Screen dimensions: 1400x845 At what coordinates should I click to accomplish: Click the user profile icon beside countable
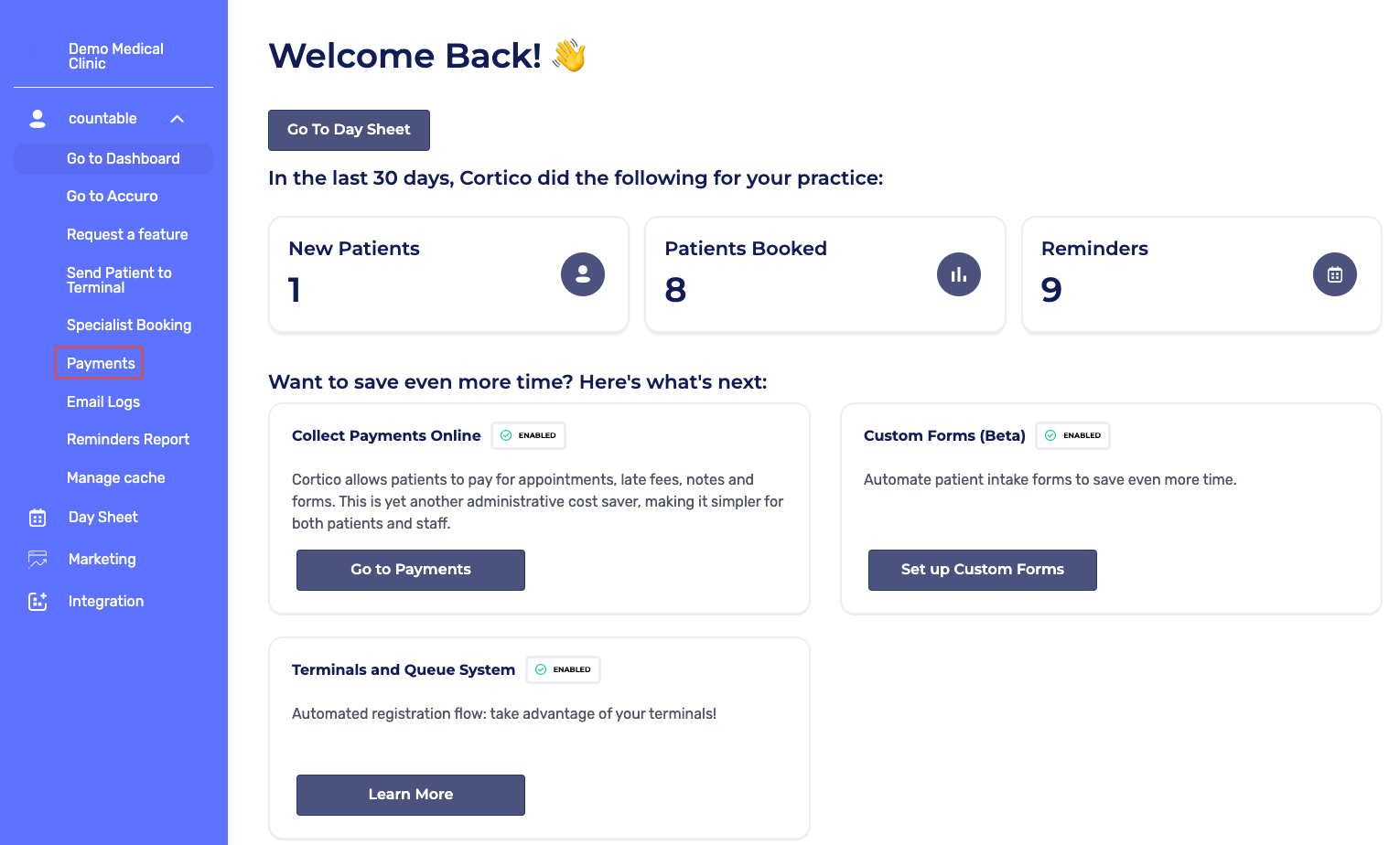tap(38, 119)
